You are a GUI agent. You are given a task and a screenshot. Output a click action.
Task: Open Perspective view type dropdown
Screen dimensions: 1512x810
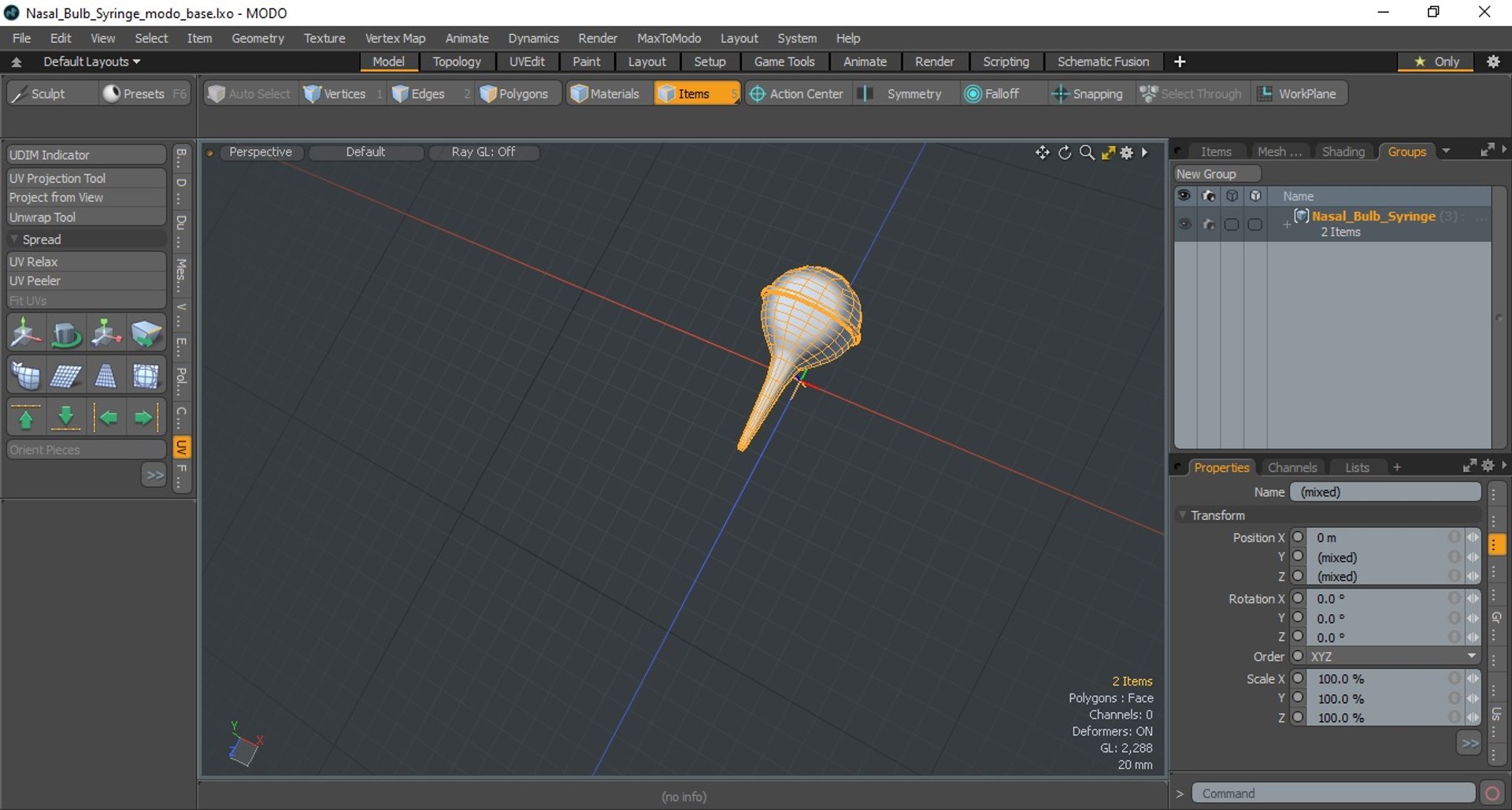click(x=261, y=152)
